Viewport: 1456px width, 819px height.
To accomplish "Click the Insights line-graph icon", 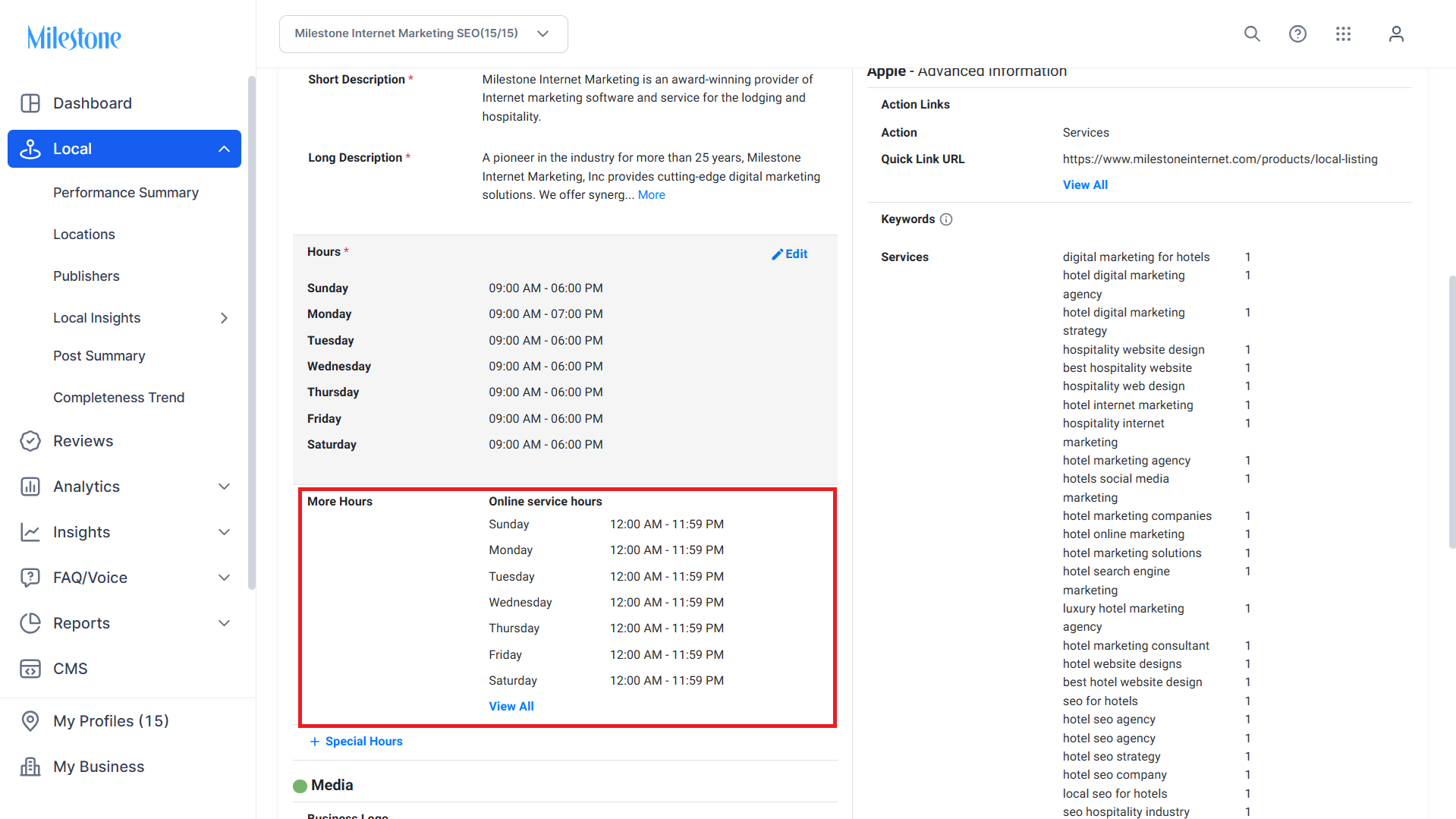I will (30, 532).
